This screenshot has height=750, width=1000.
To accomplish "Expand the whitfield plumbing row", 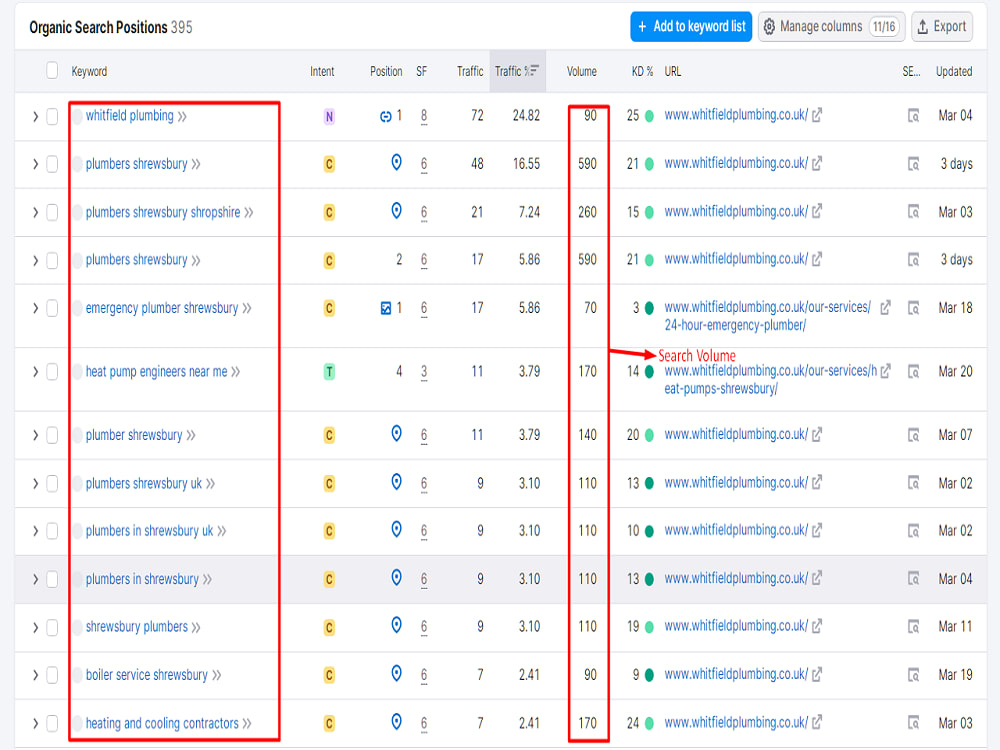I will pyautogui.click(x=35, y=117).
